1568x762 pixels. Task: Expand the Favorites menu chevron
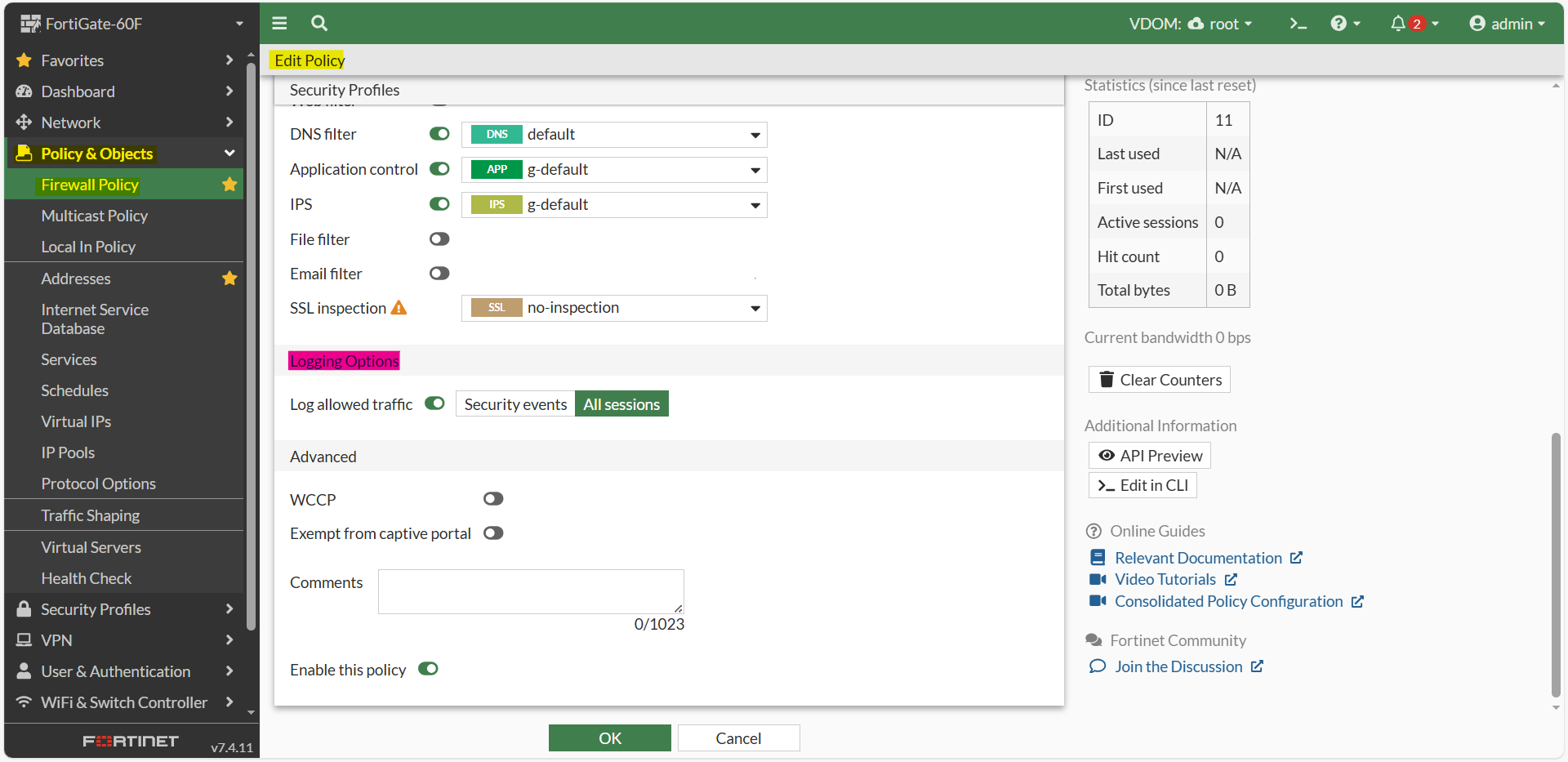(229, 60)
